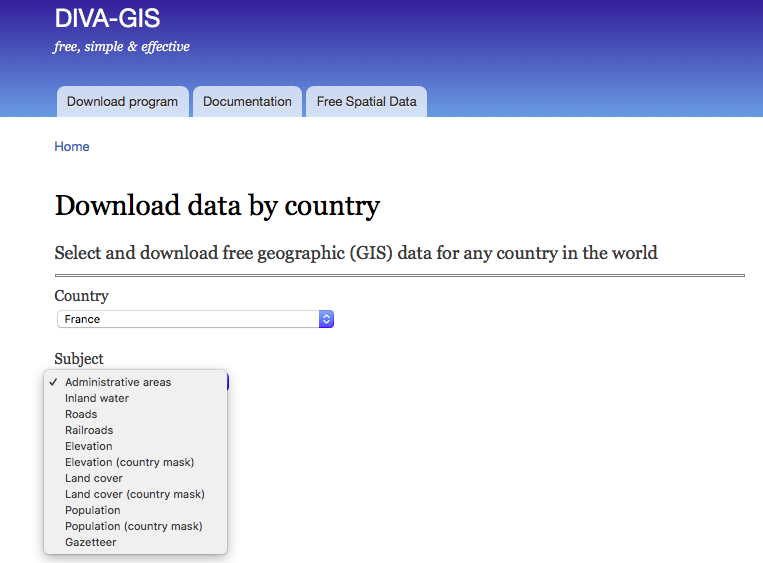Image resolution: width=763 pixels, height=563 pixels.
Task: Click the DIVA-GIS site title
Action: [x=107, y=18]
